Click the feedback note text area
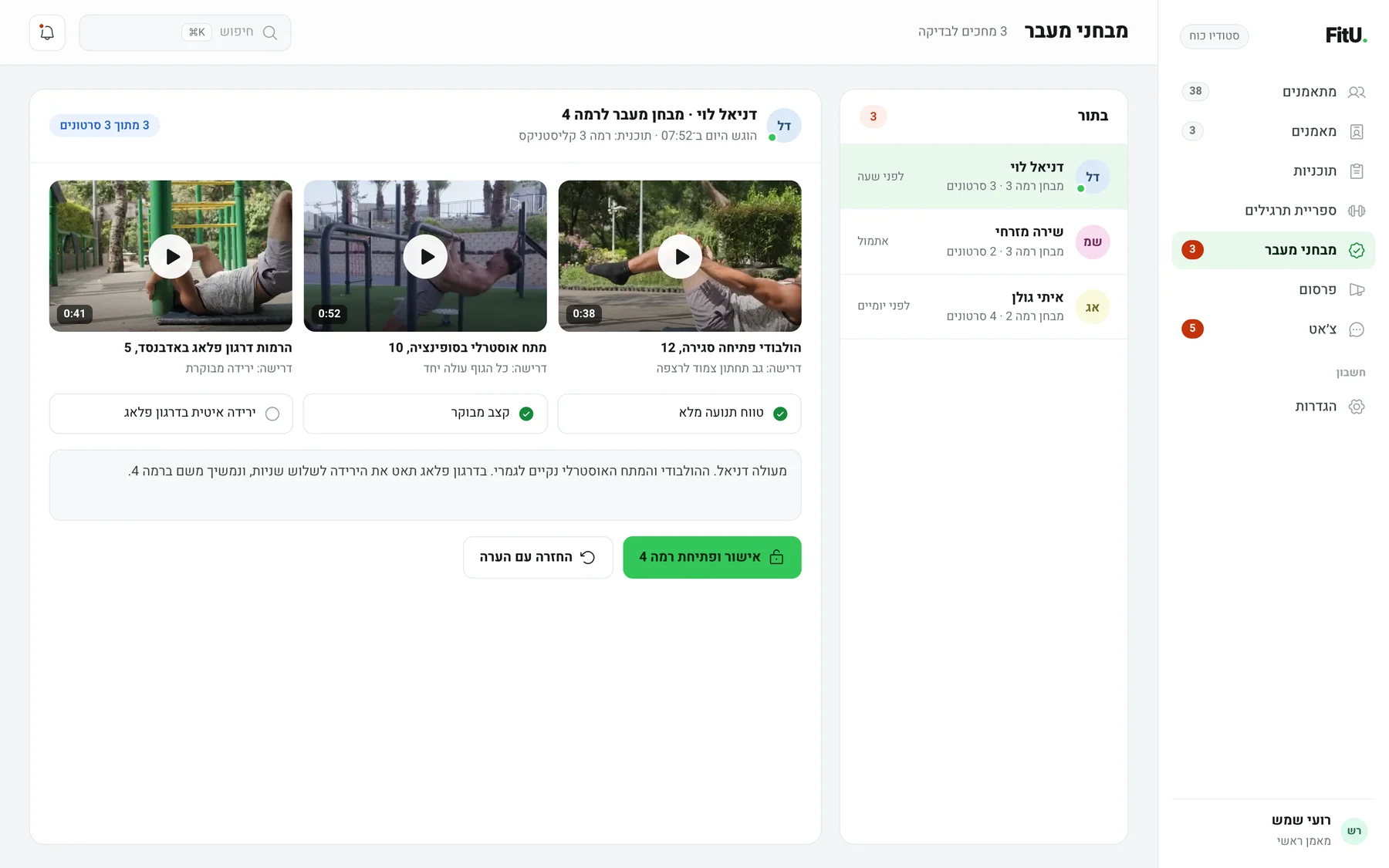The image size is (1389, 868). tap(425, 485)
